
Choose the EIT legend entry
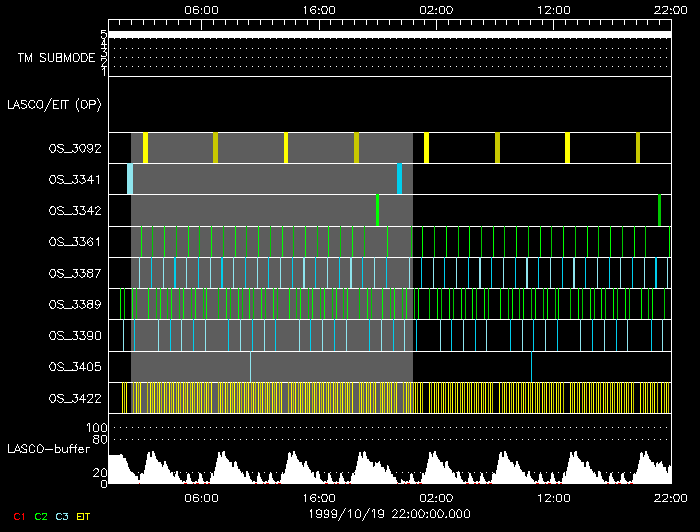83,516
